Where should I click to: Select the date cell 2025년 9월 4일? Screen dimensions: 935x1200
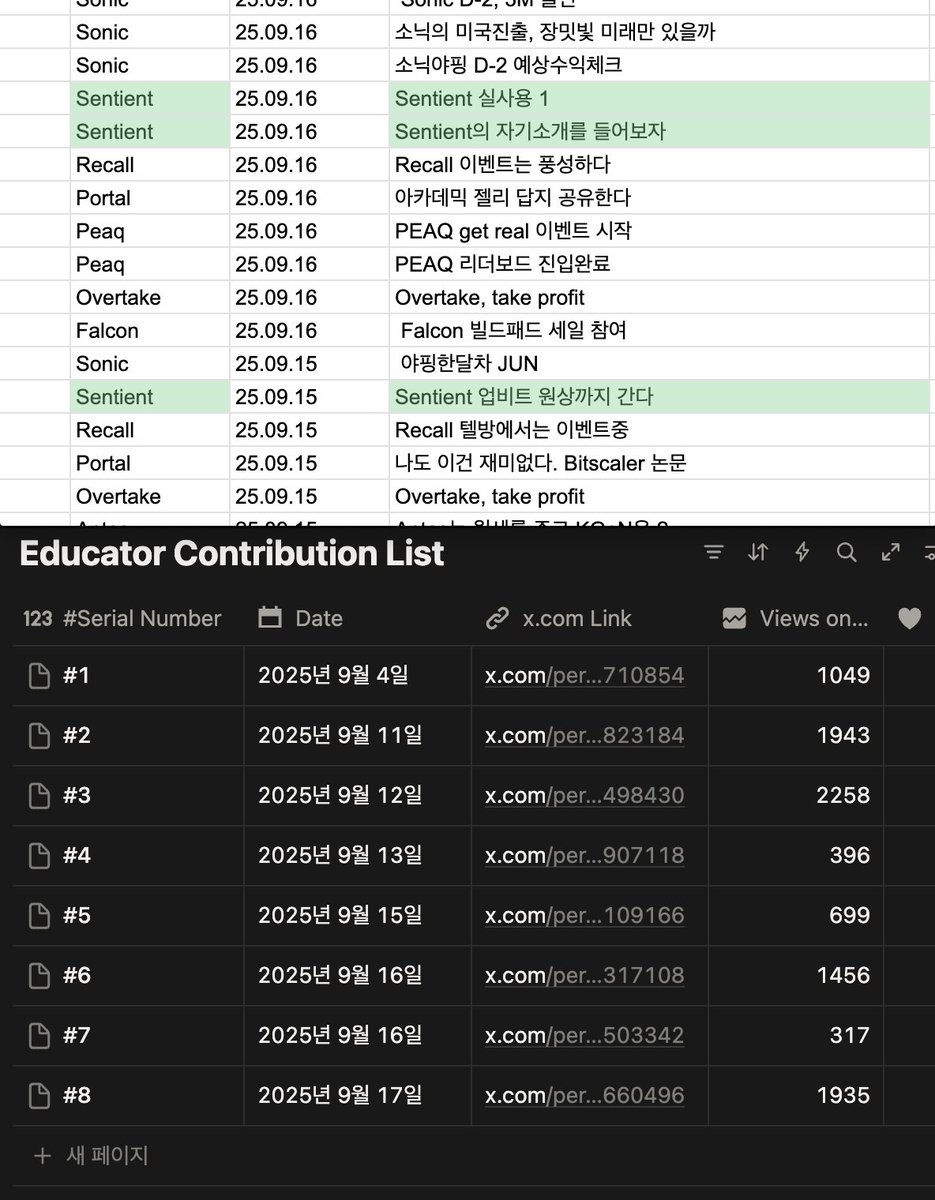tap(358, 676)
